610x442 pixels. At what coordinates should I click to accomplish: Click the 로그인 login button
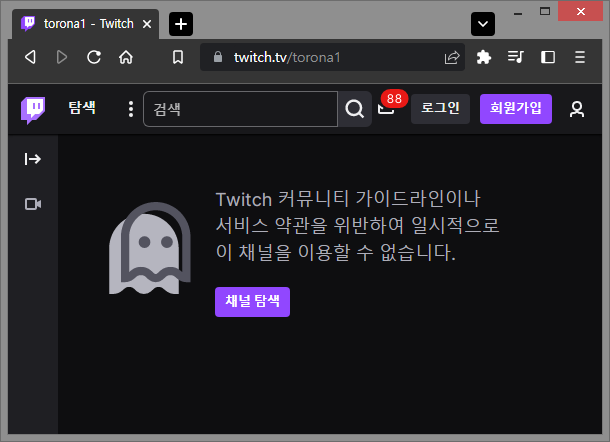(x=440, y=109)
